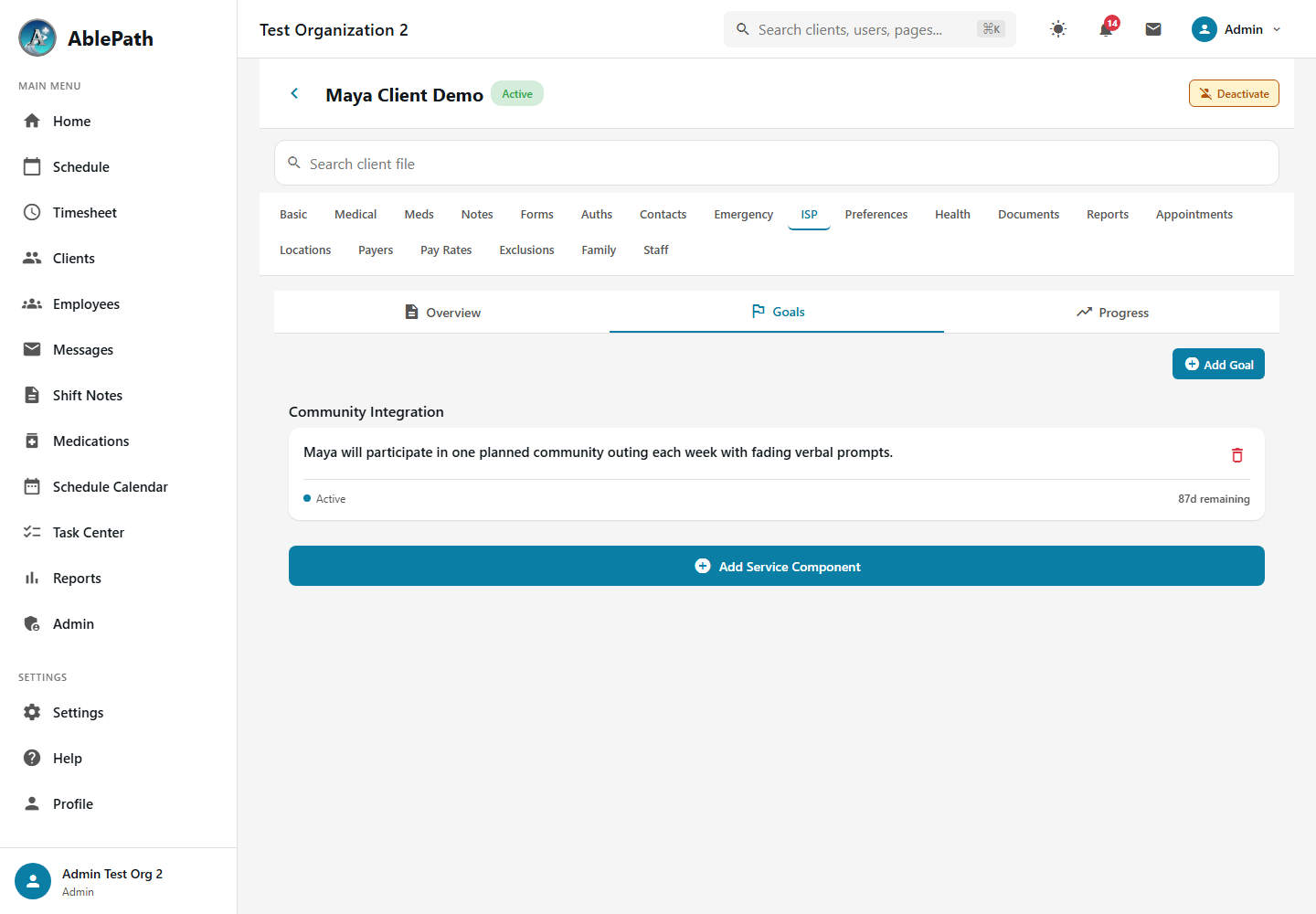The width and height of the screenshot is (1316, 914).
Task: Open Messages envelope in sidebar
Action: [x=32, y=349]
